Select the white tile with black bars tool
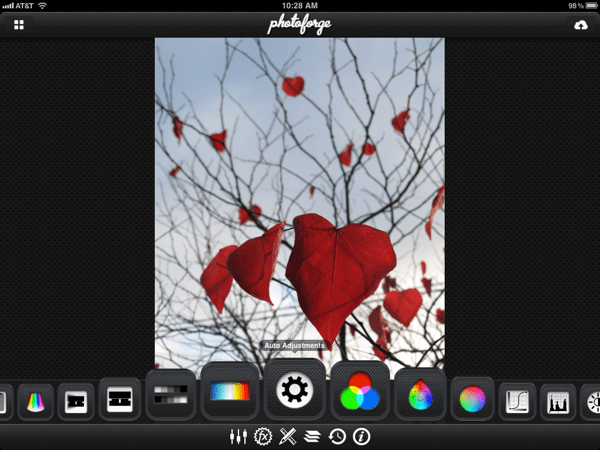The image size is (600, 450). [x=120, y=399]
